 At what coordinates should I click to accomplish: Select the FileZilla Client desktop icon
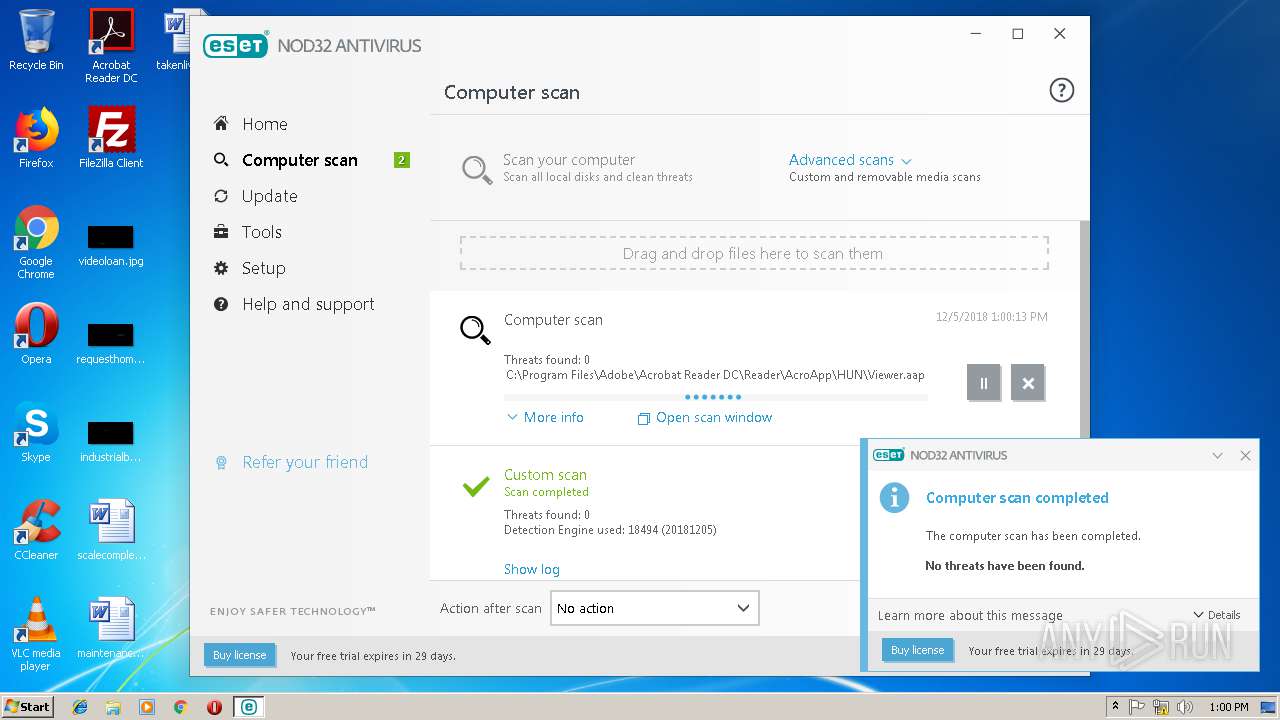click(111, 138)
